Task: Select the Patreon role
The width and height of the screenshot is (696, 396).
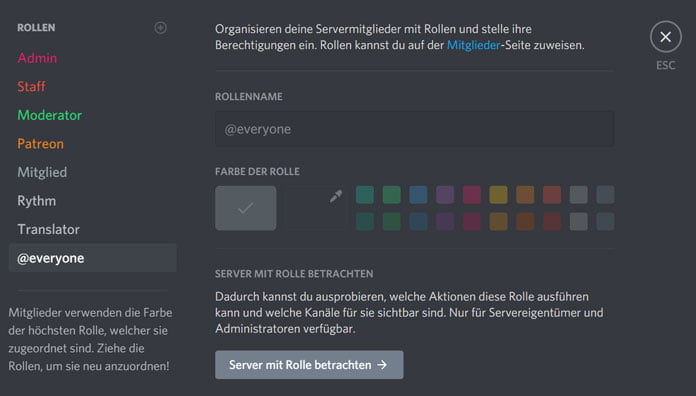Action: tap(40, 144)
